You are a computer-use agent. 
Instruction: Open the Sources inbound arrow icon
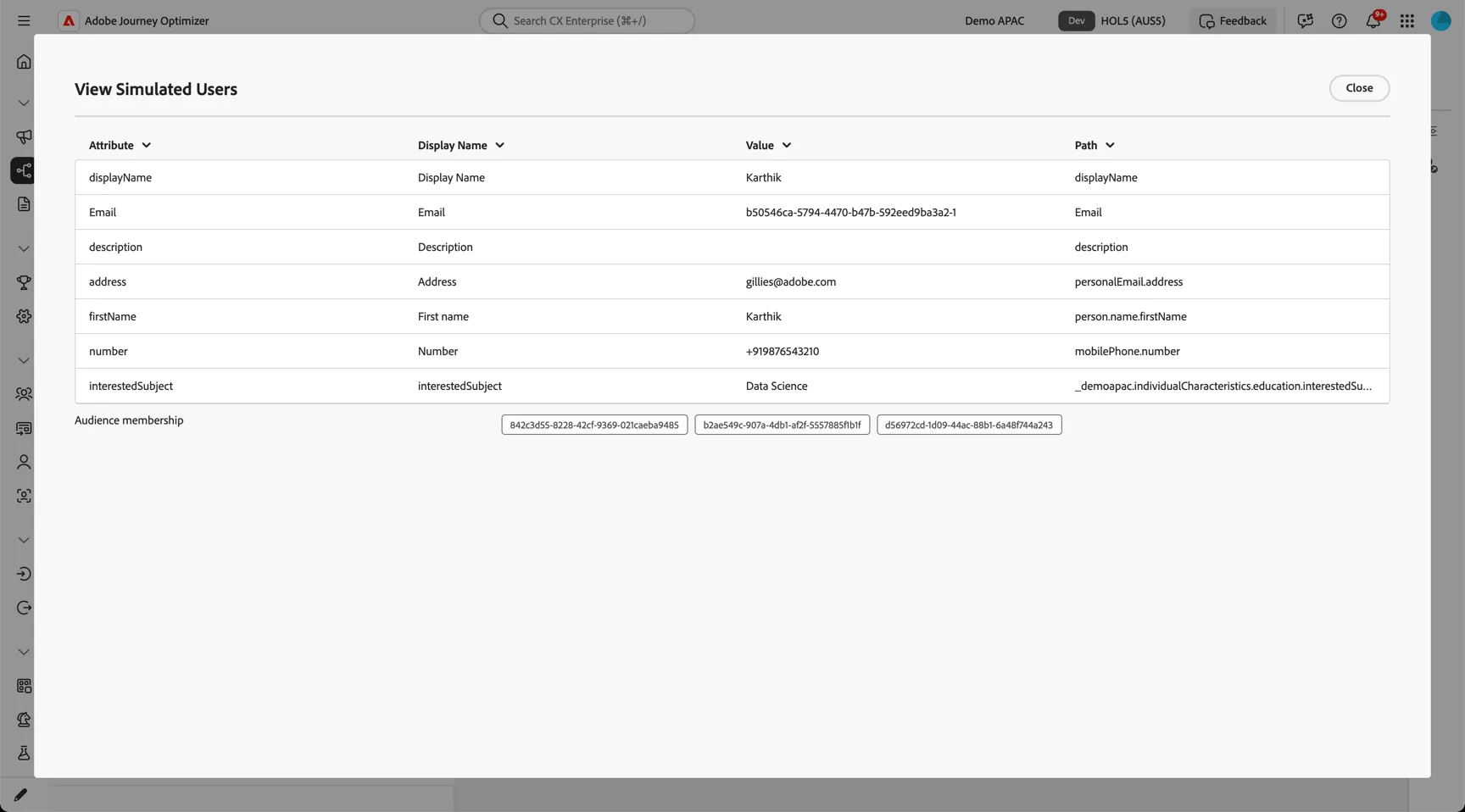(24, 574)
